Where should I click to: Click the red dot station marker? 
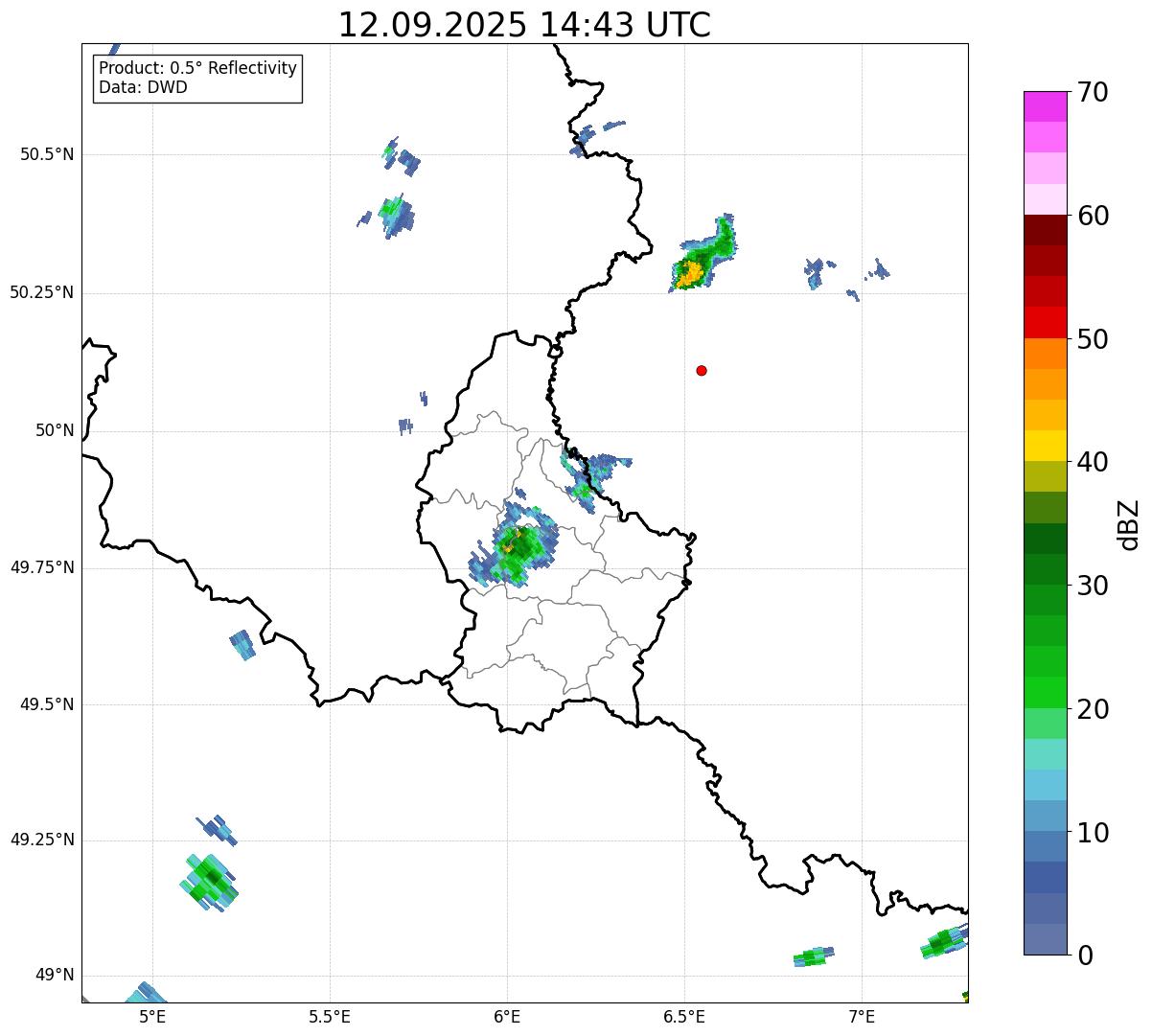(x=702, y=370)
